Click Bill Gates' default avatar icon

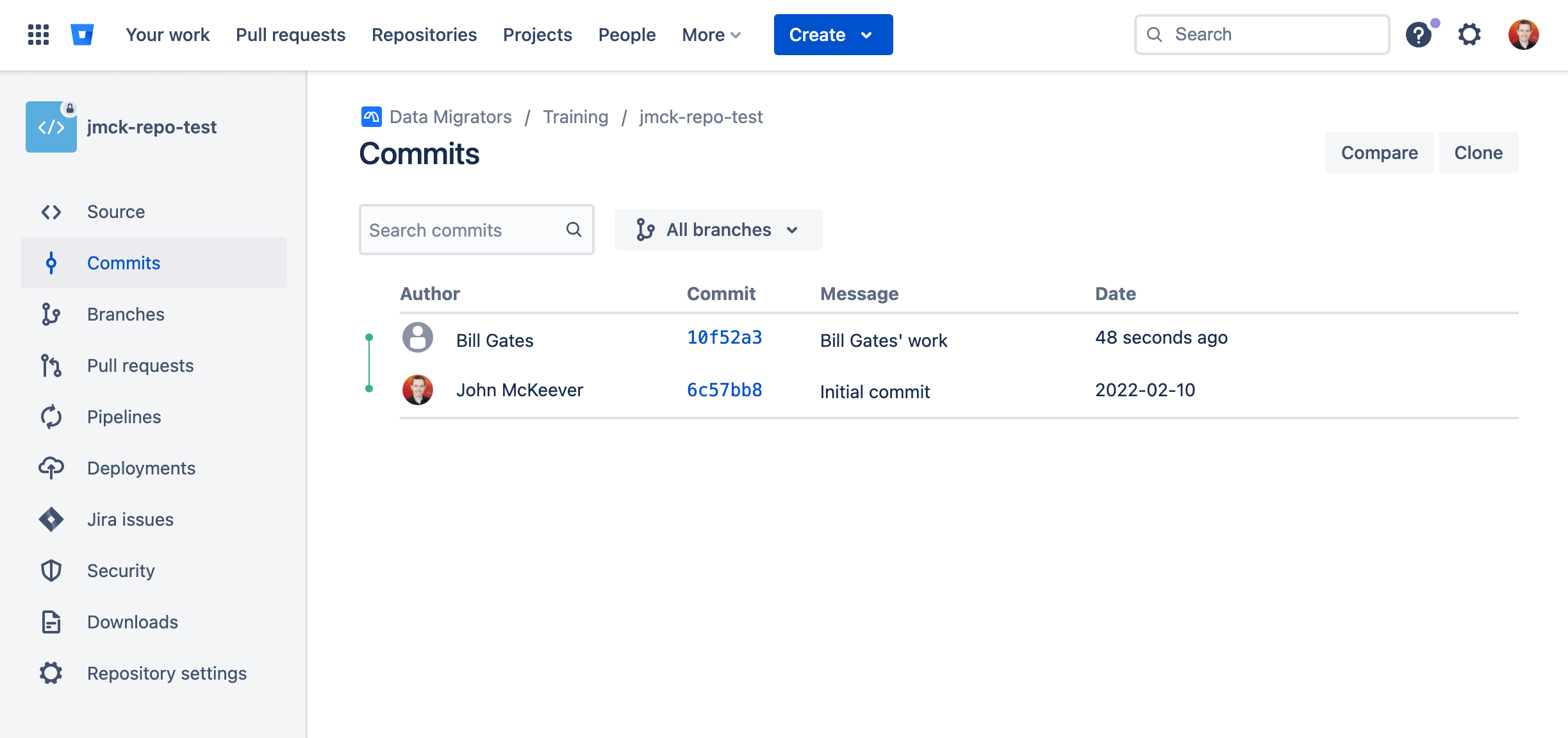tap(418, 337)
